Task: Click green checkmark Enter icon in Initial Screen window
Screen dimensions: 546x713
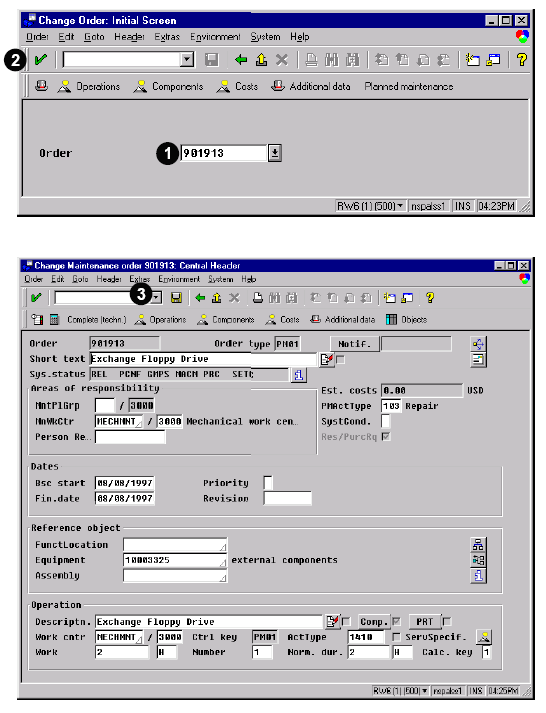Action: point(40,60)
